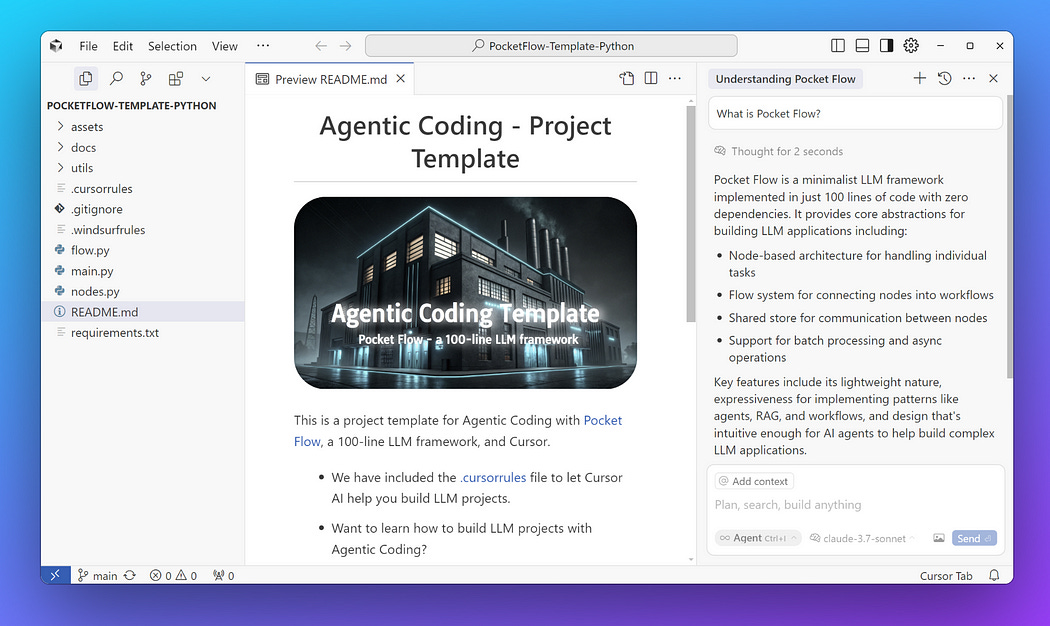
Task: Click the split editor icon above the preview
Action: pos(651,77)
